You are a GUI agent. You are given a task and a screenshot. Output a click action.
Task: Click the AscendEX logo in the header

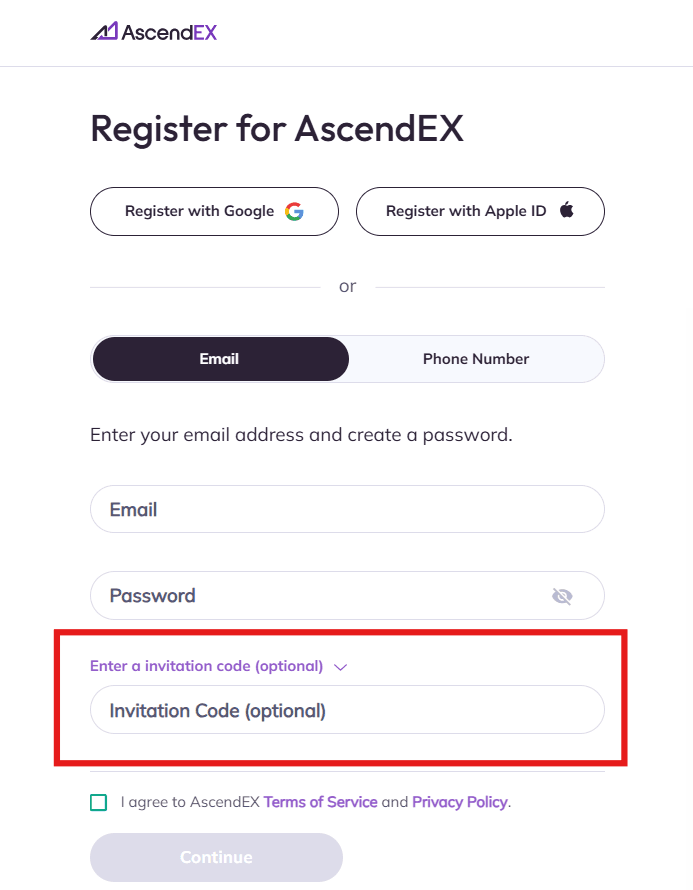[x=153, y=32]
